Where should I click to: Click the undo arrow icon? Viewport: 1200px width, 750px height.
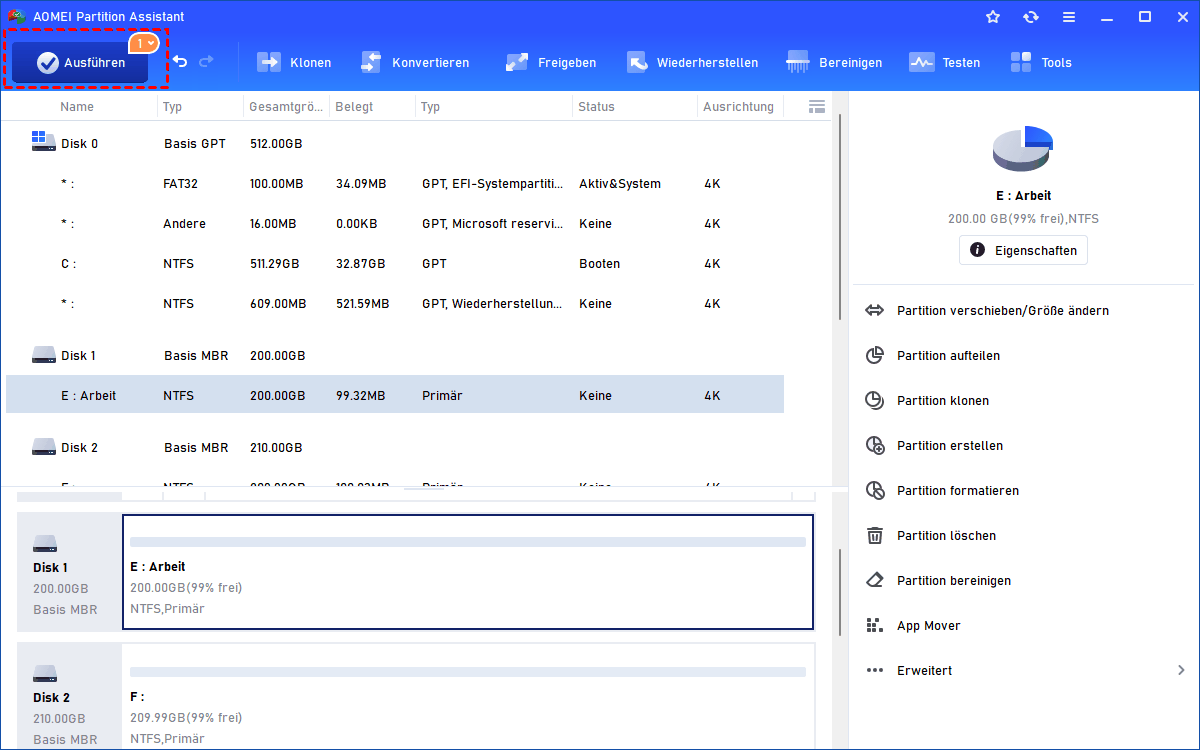(180, 62)
